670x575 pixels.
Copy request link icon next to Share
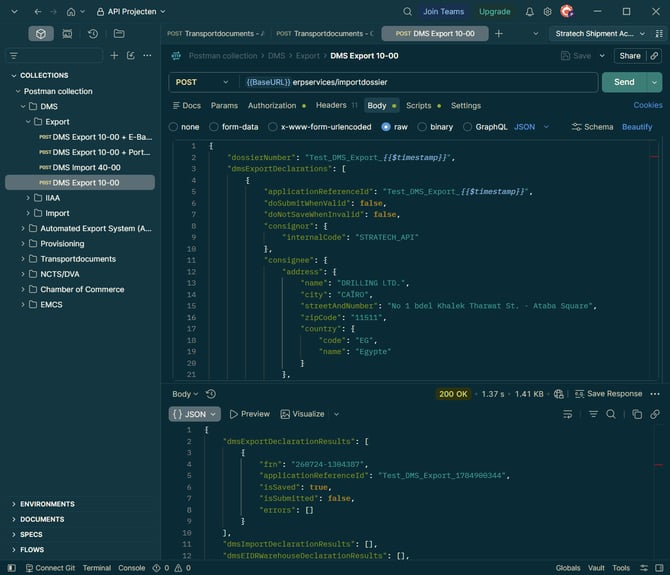[x=654, y=56]
